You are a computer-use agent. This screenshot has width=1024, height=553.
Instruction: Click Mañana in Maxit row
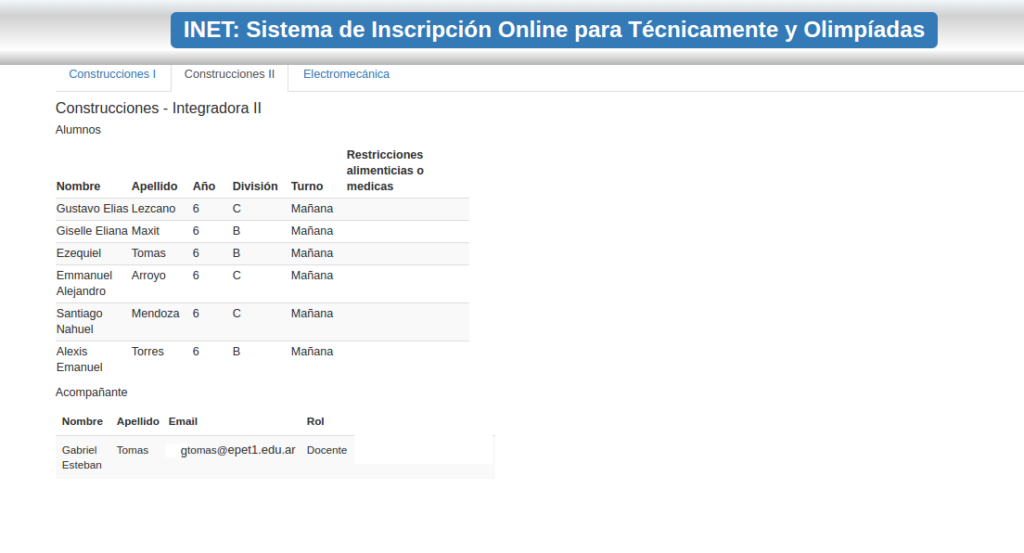click(x=312, y=231)
